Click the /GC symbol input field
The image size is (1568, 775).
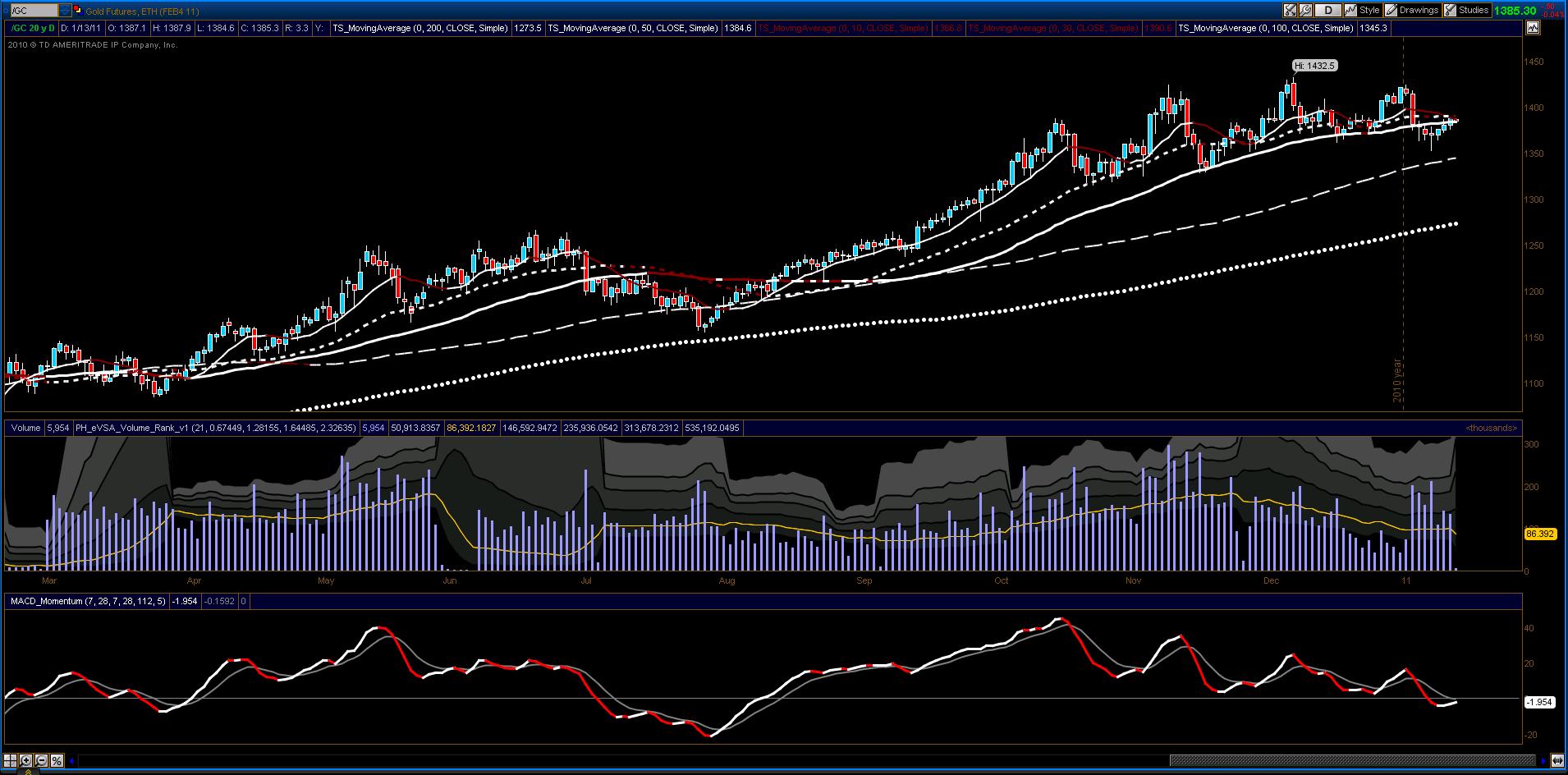pyautogui.click(x=33, y=11)
